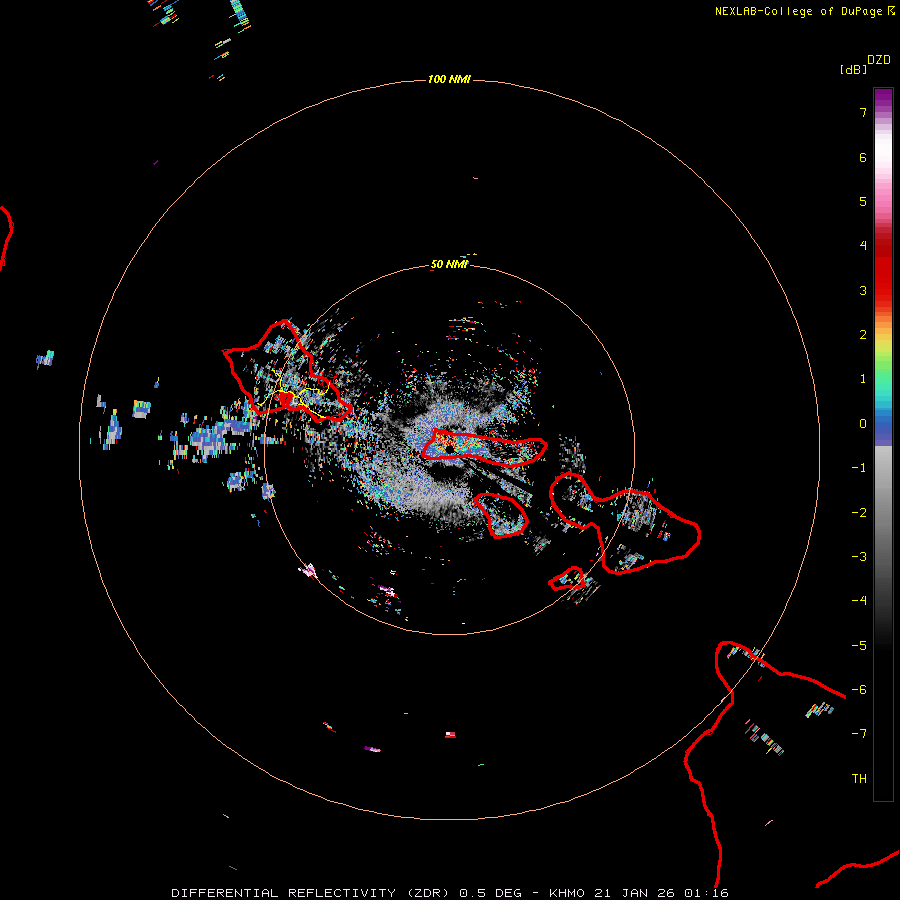Click the -4 dB value on the scale
This screenshot has width=900, height=900.
tap(859, 601)
